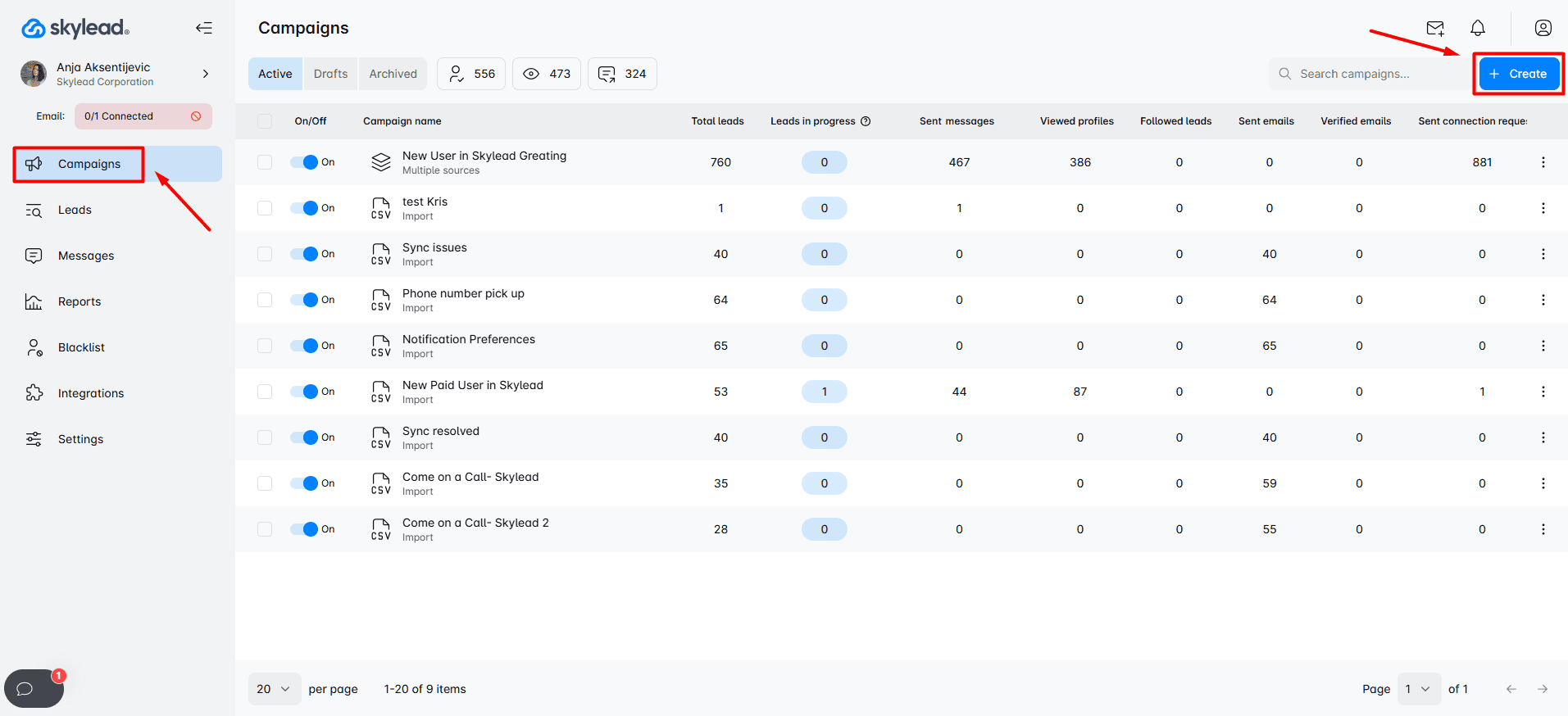
Task: Open the chat support bubble
Action: pos(34,688)
